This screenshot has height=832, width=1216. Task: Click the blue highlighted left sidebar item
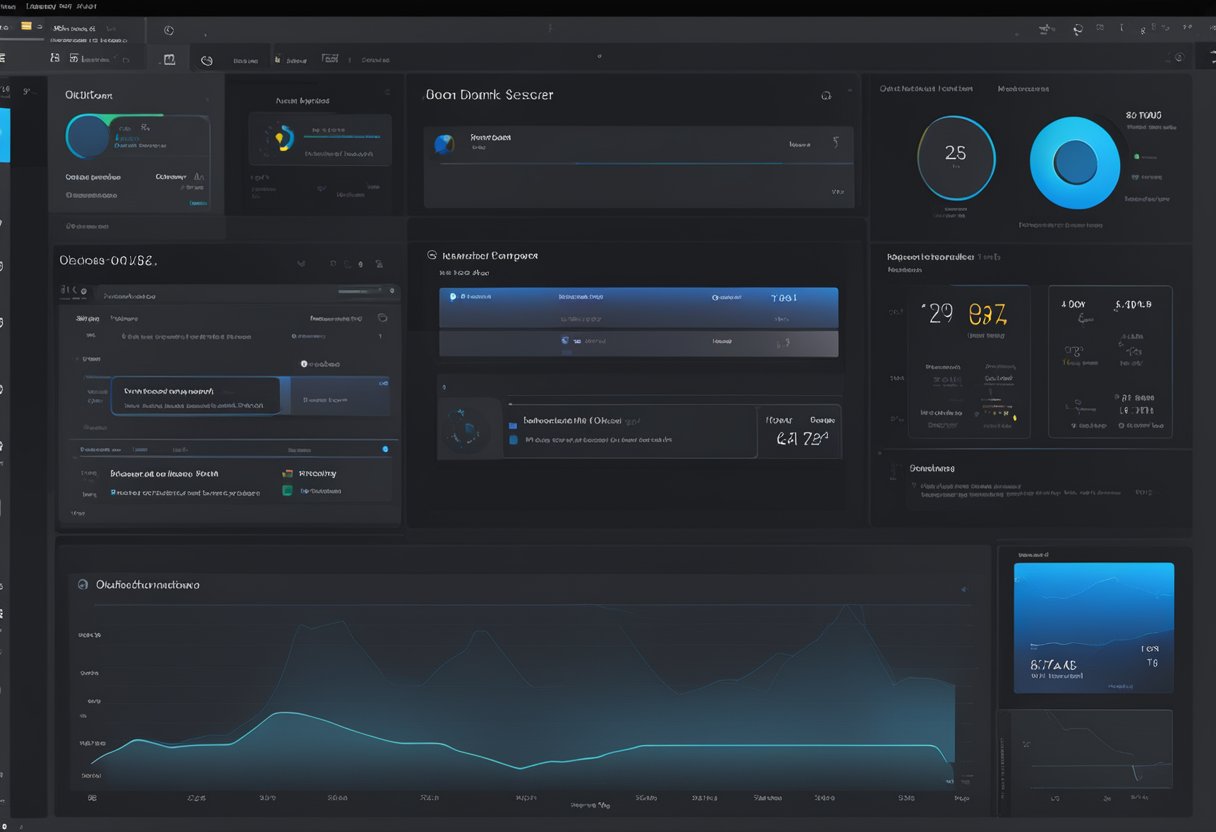pyautogui.click(x=5, y=134)
